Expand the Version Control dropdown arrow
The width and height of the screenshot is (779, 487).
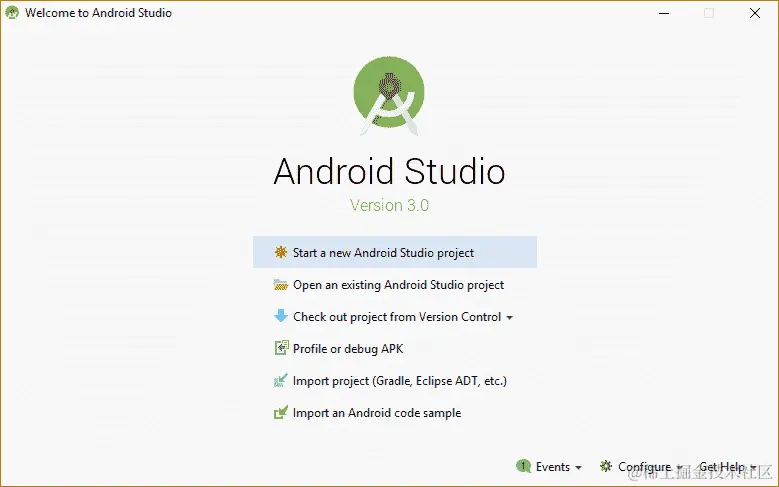(509, 318)
